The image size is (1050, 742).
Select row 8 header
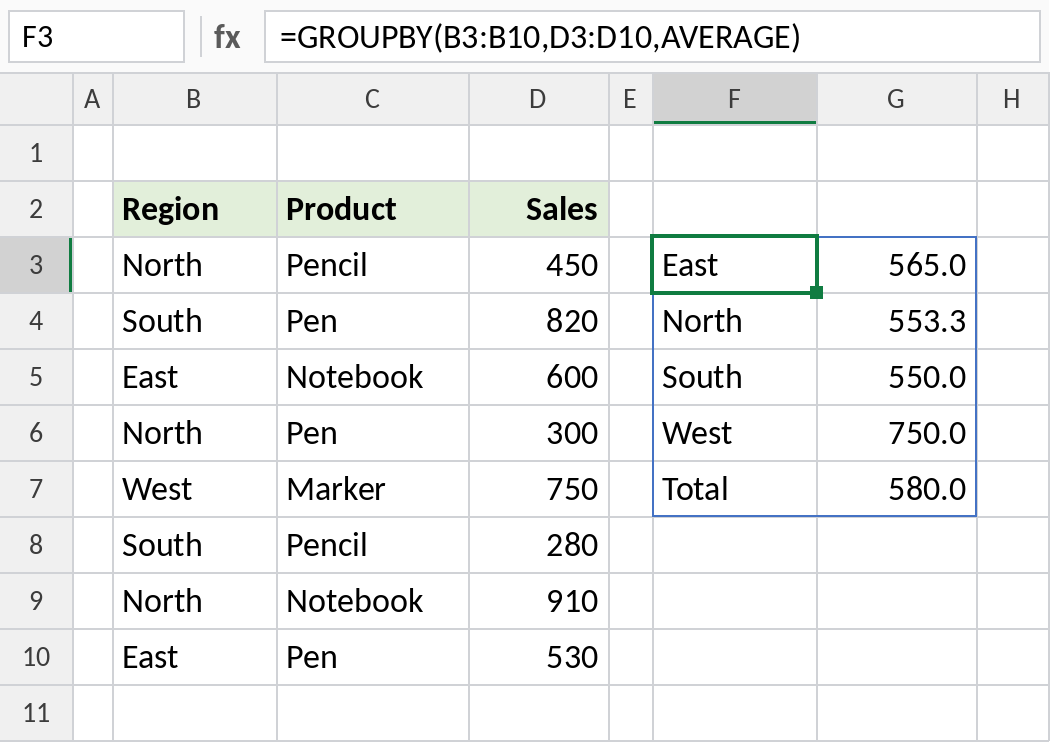tap(36, 545)
